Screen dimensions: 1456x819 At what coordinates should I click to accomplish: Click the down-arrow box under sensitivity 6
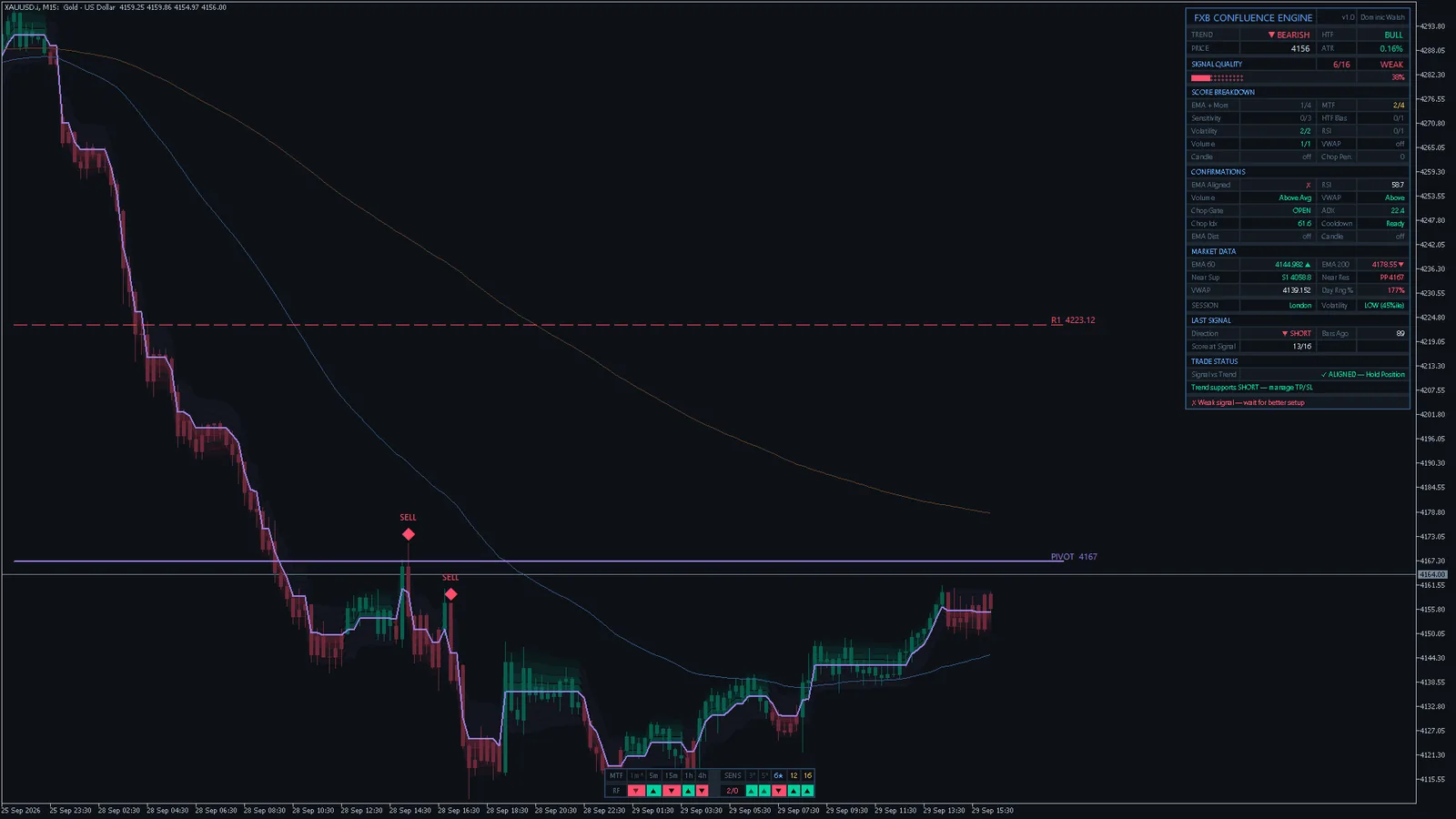pos(779,791)
